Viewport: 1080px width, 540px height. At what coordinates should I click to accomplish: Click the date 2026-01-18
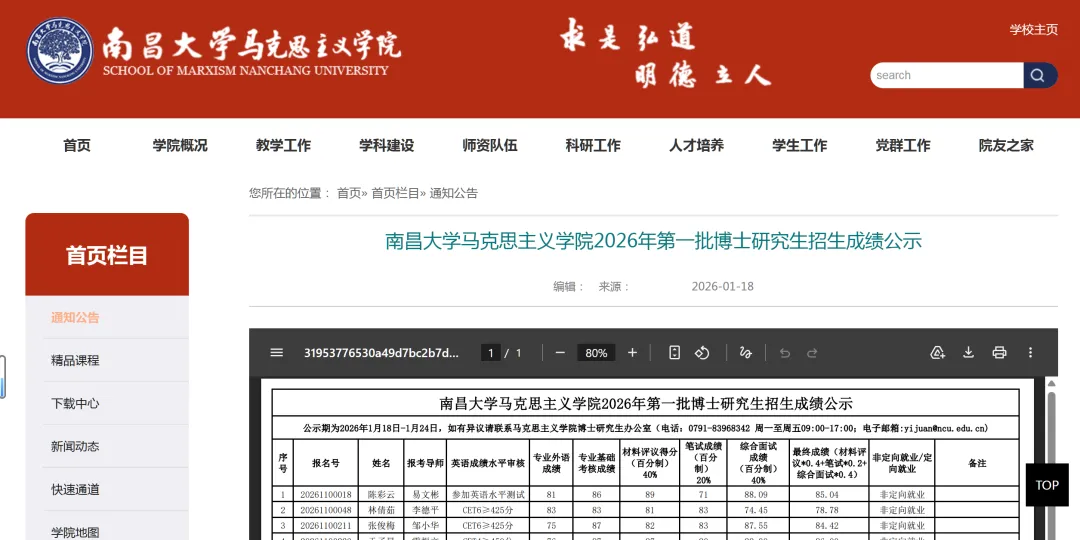723,287
